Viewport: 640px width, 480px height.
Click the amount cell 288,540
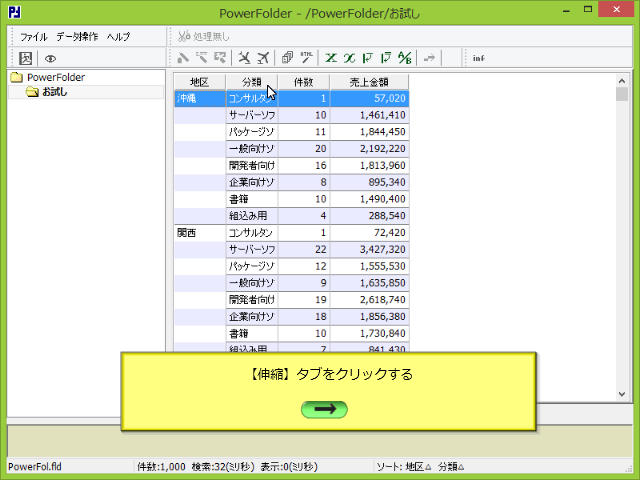[x=369, y=216]
